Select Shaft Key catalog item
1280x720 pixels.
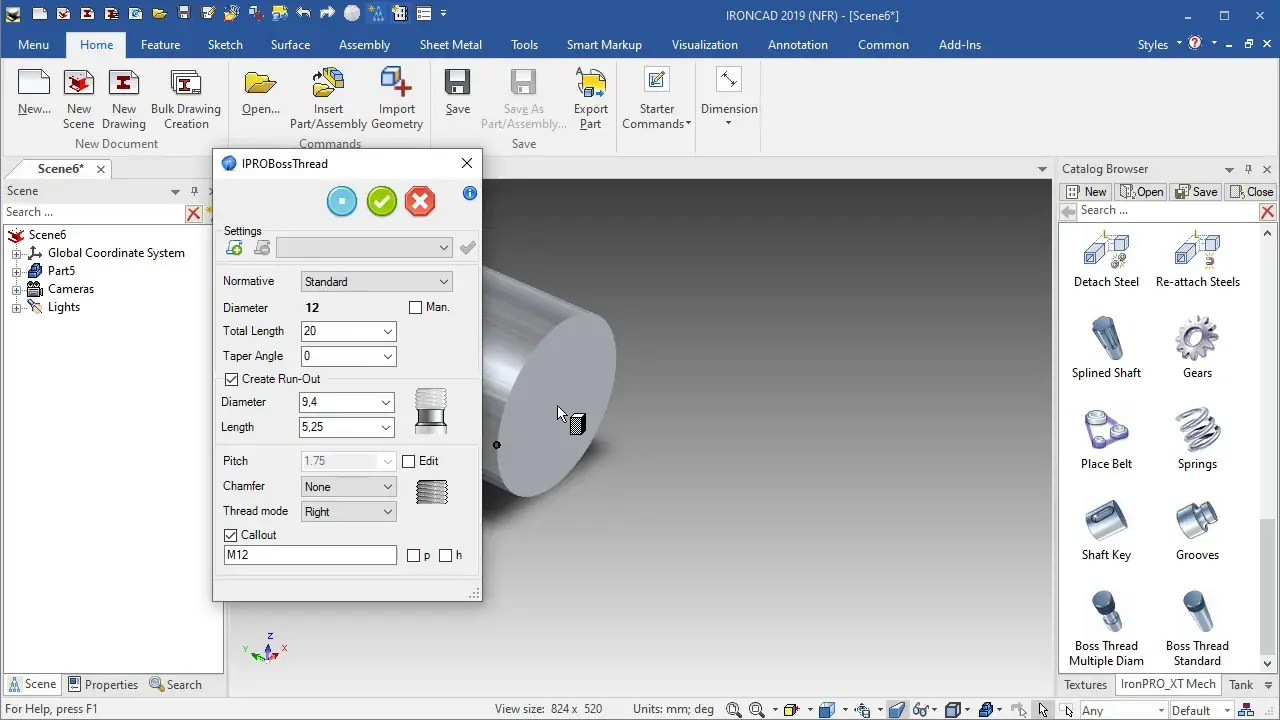(x=1106, y=529)
